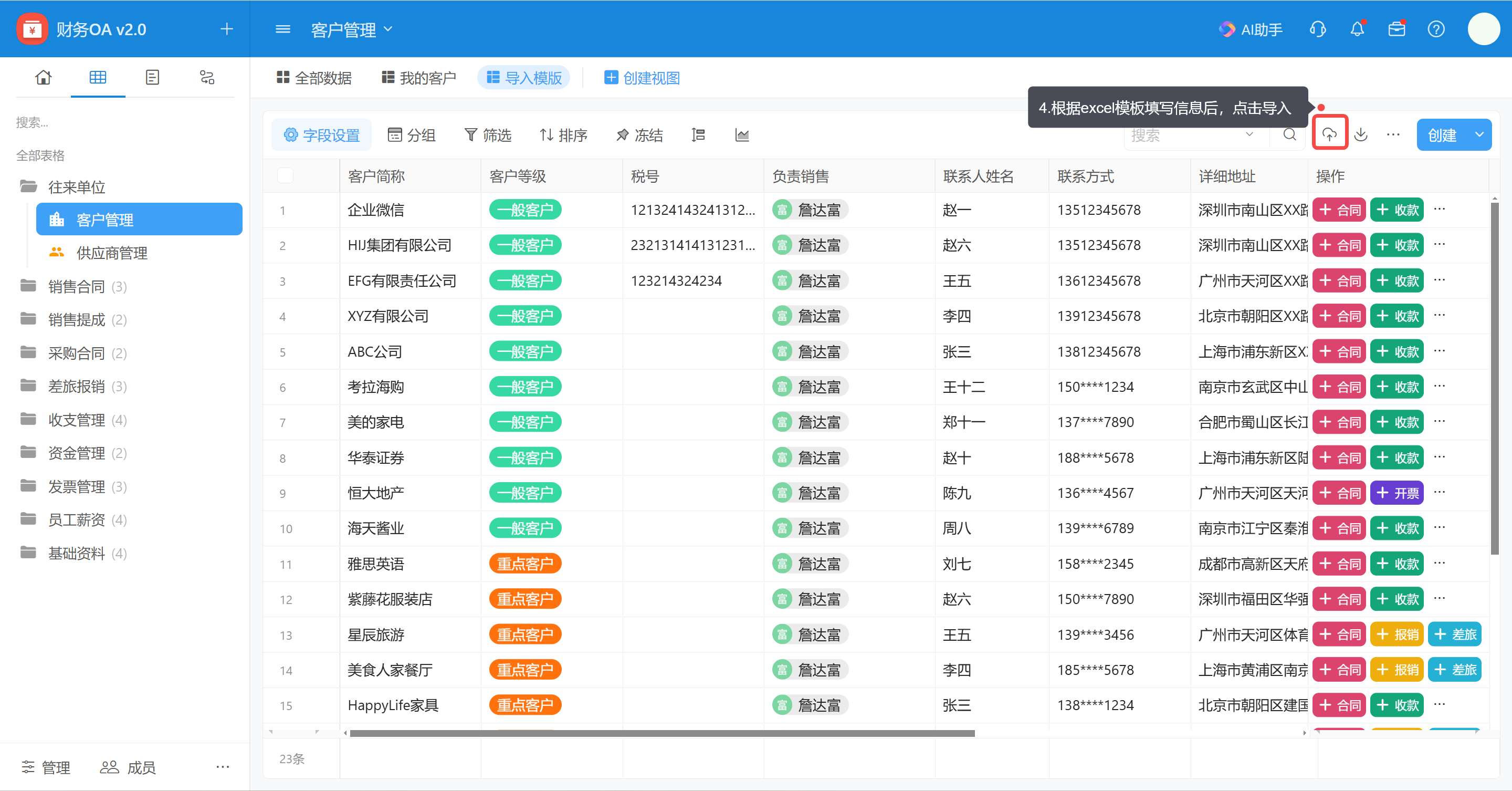Open more actions for 企业微信 row
Screen dimensions: 1512x791
(1440, 210)
